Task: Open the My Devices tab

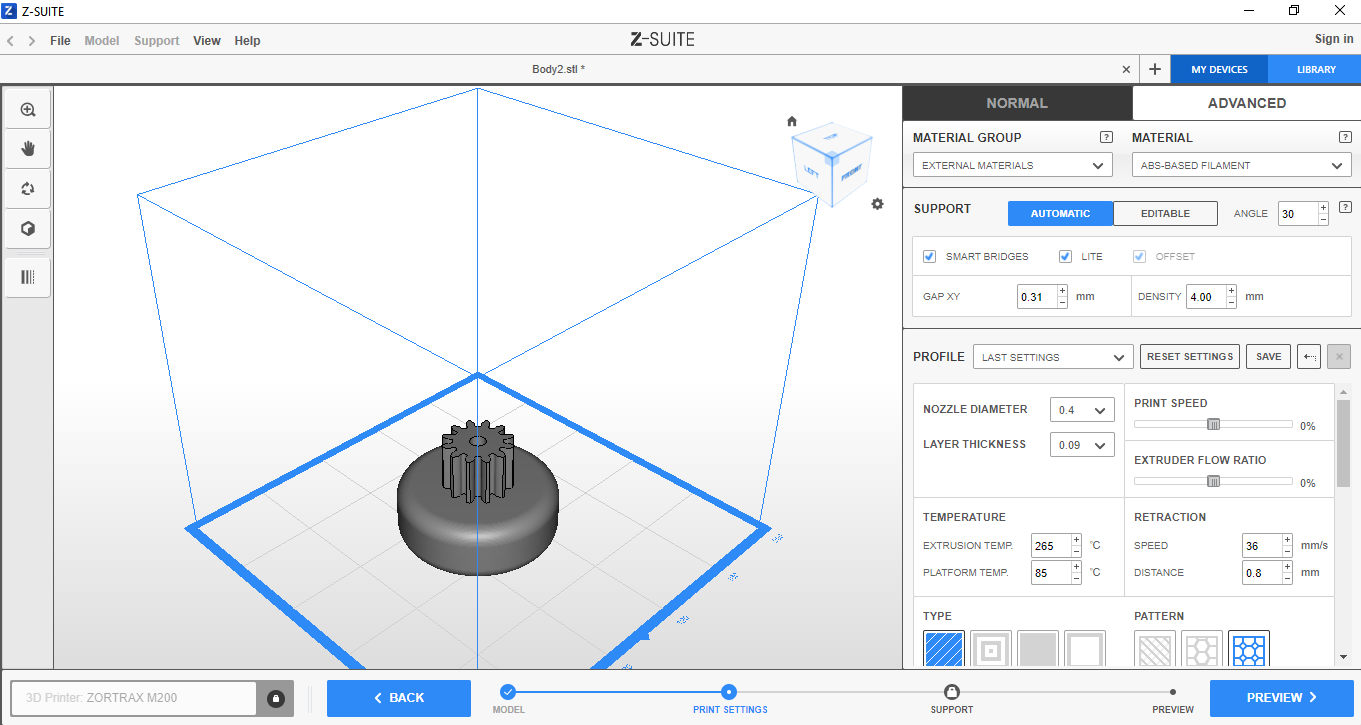Action: [1219, 69]
